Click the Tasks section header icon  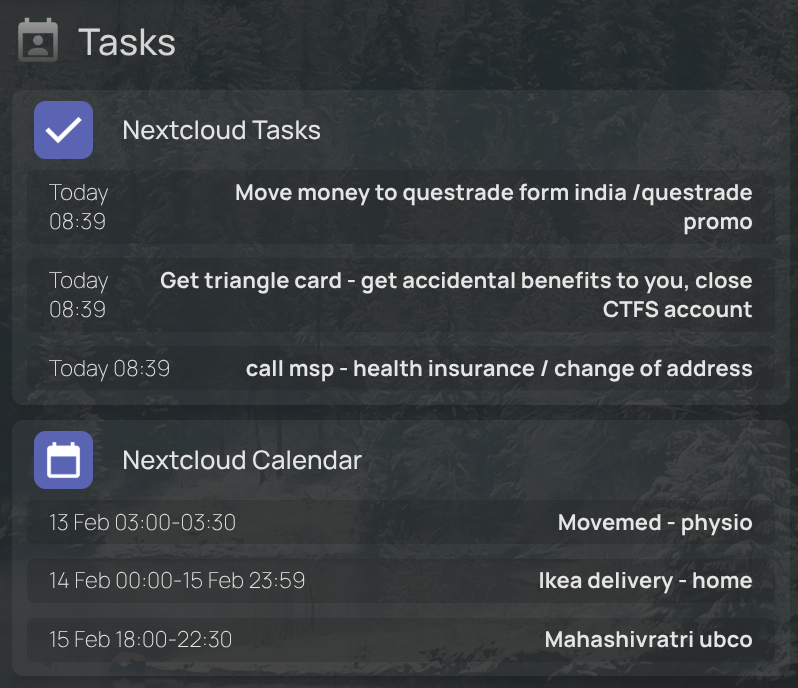tap(38, 41)
